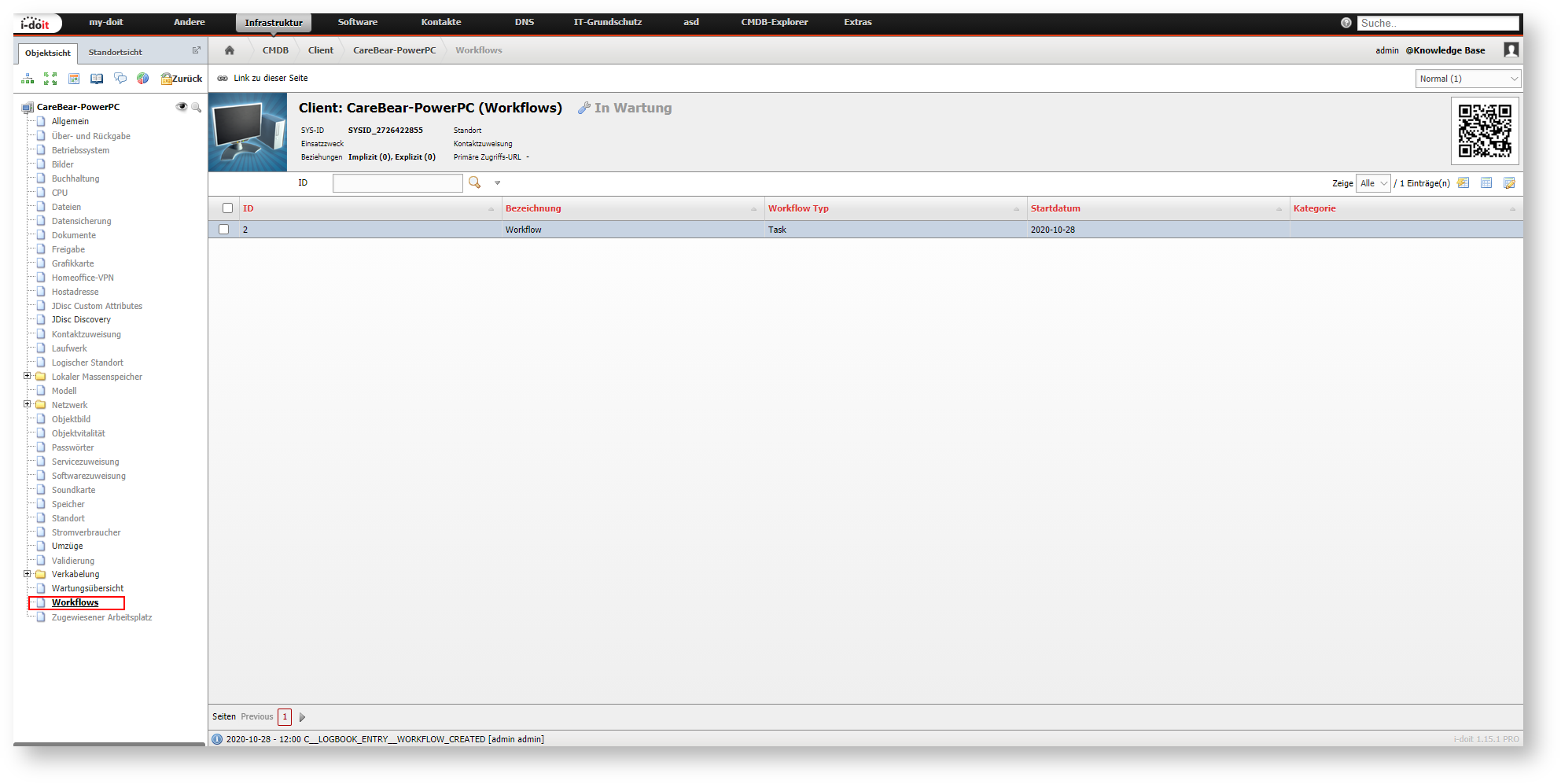Open the CMDB-Explorer menu

click(774, 22)
